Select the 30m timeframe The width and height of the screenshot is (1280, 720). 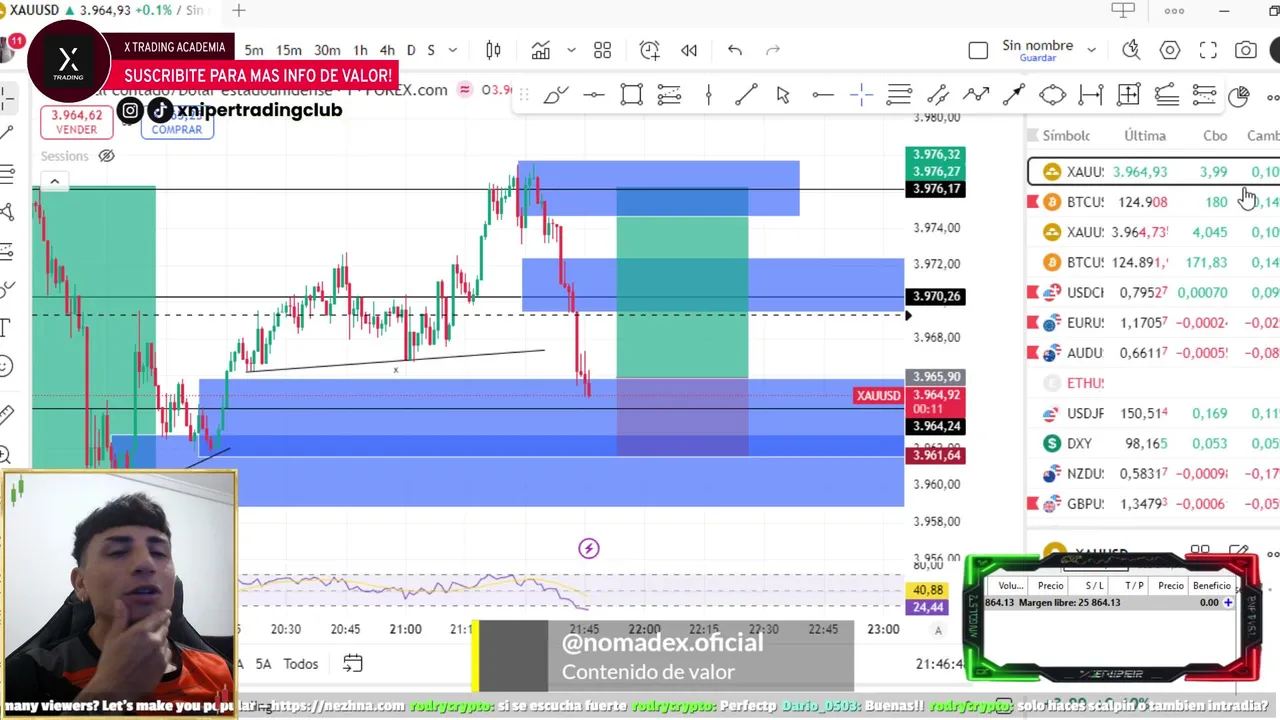click(x=327, y=50)
